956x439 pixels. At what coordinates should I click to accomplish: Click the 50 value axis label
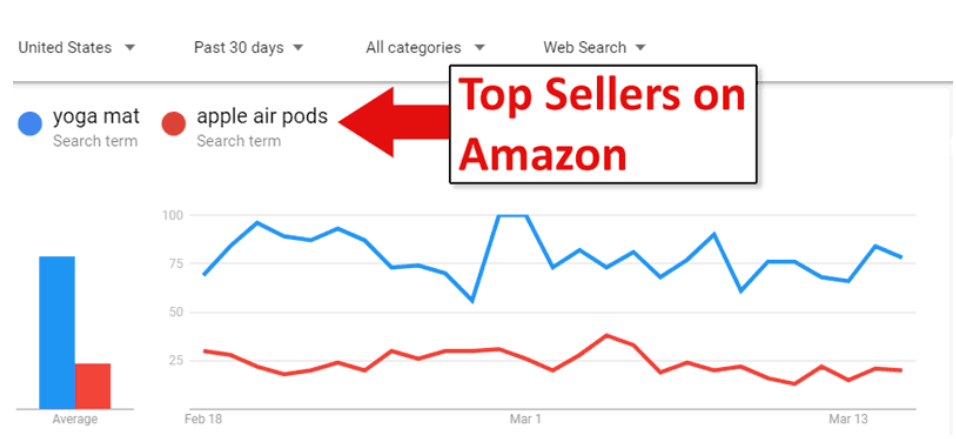pos(176,312)
